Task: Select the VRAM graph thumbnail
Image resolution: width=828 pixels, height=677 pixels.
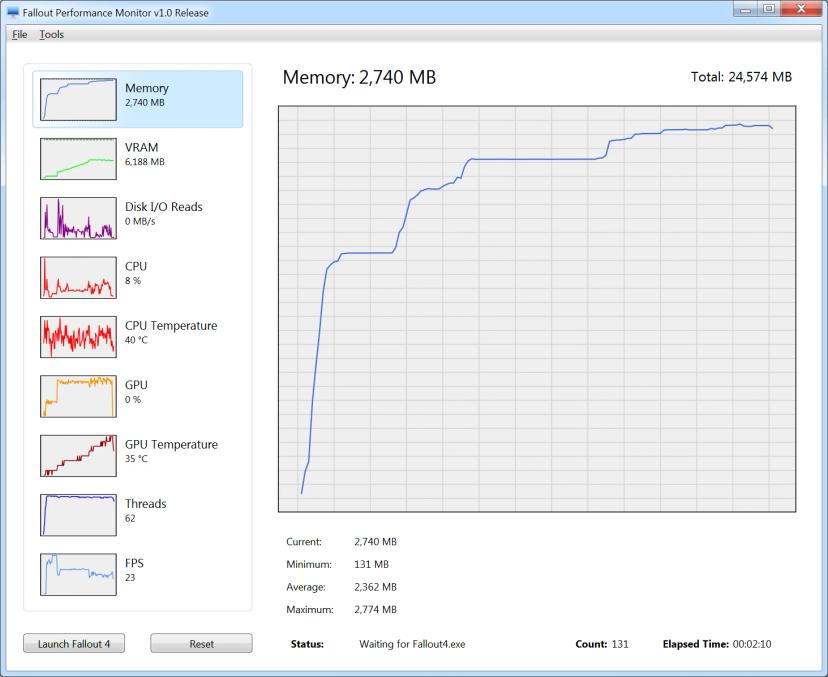Action: pyautogui.click(x=78, y=159)
